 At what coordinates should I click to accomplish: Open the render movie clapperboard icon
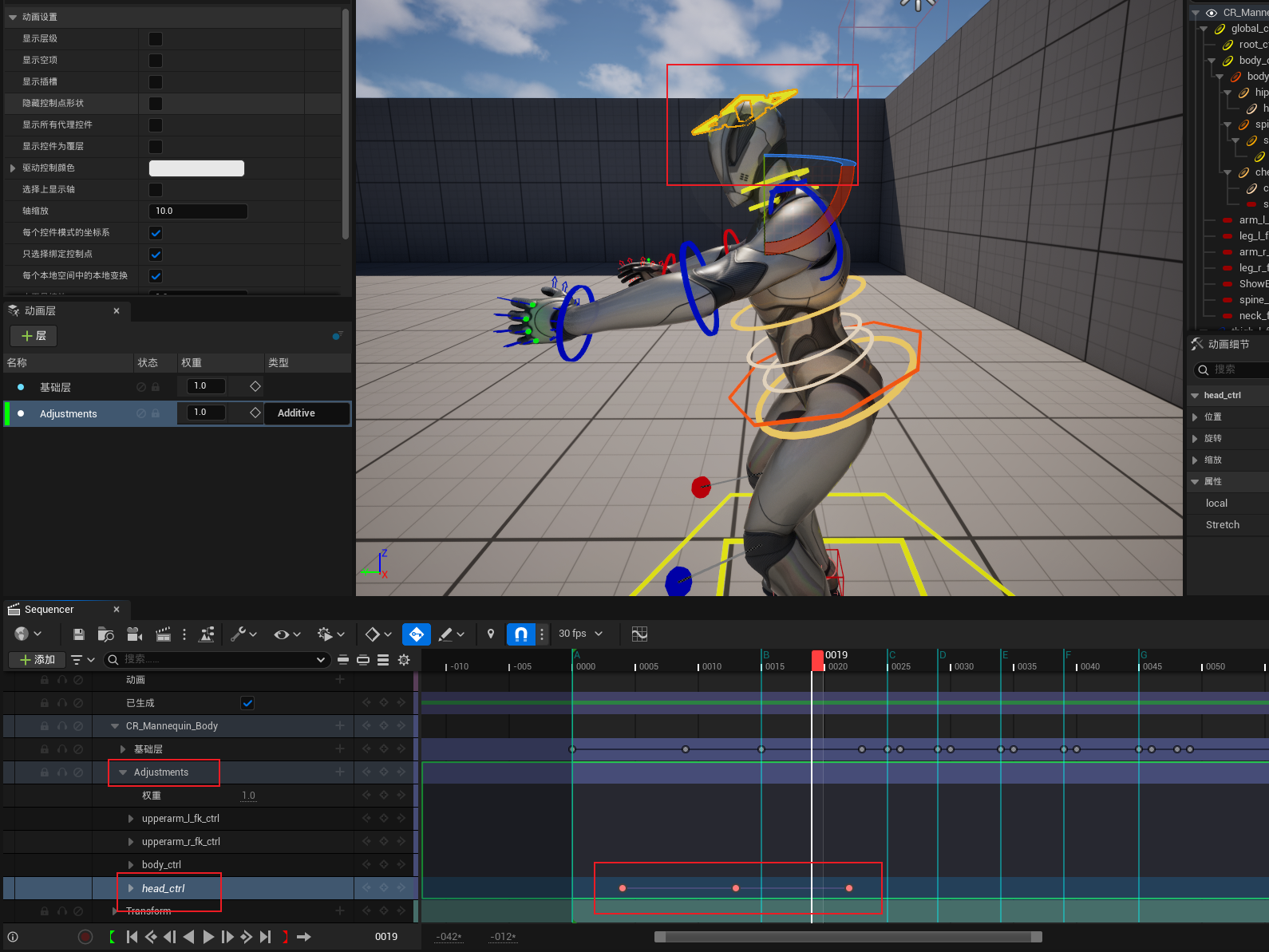163,634
